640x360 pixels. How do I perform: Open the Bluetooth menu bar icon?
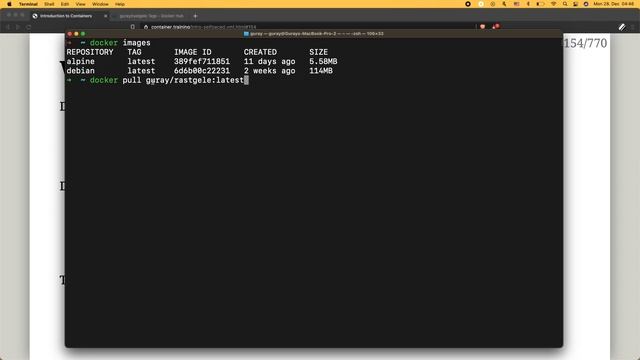coord(528,4)
